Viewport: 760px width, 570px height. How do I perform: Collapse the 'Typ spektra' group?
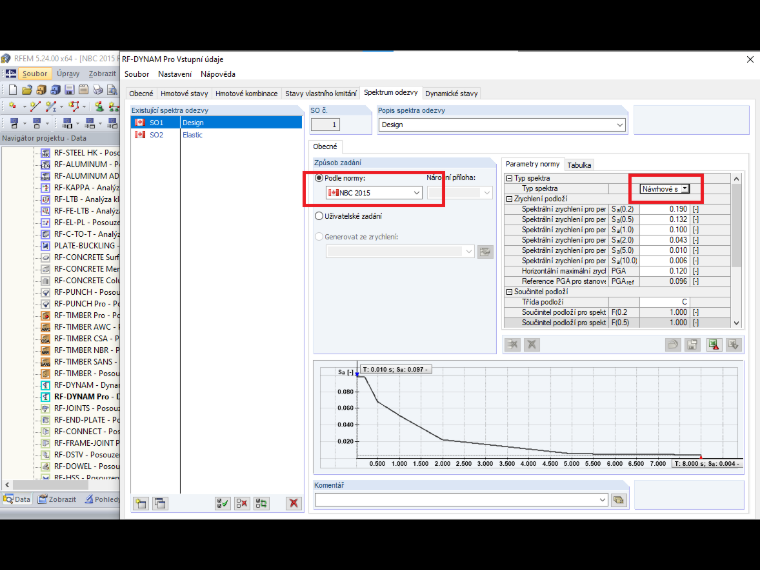coord(509,178)
